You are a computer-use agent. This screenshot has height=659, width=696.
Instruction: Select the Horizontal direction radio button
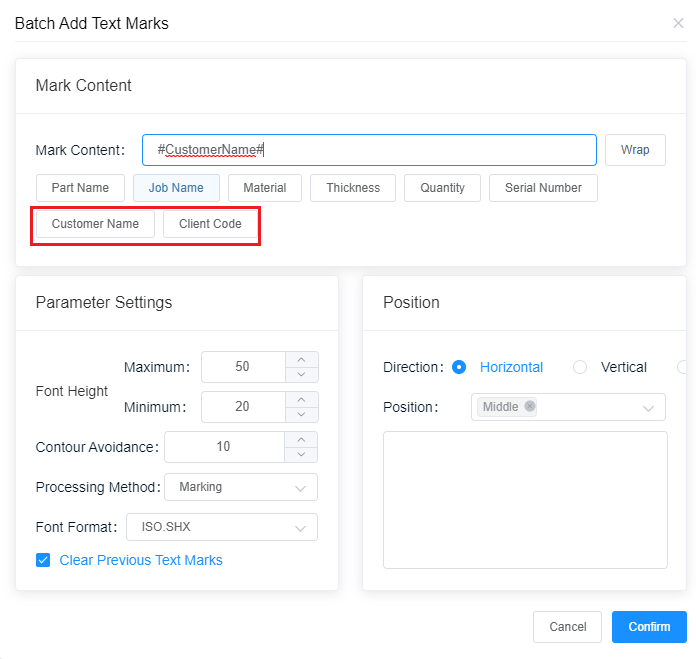pos(459,367)
